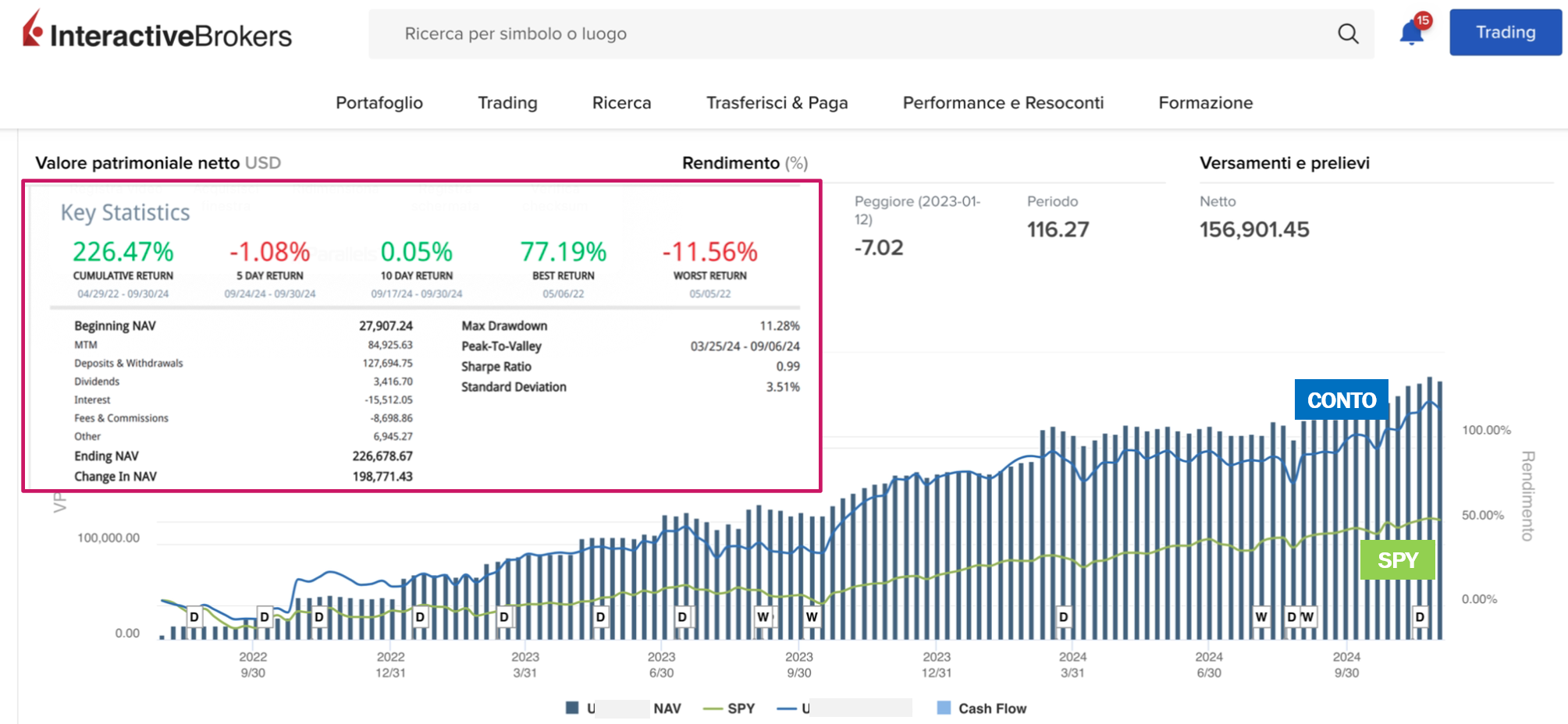Click the last D dividend marker on chart
Screen dimensions: 1568x724
[1420, 617]
